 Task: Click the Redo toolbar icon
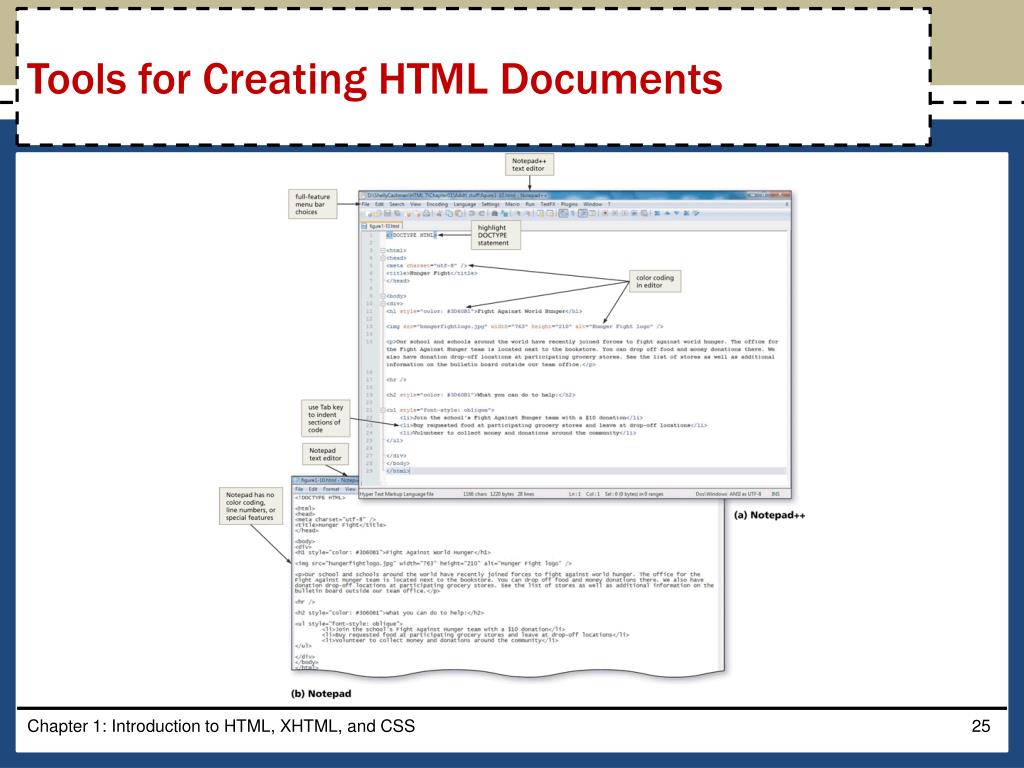pos(481,213)
